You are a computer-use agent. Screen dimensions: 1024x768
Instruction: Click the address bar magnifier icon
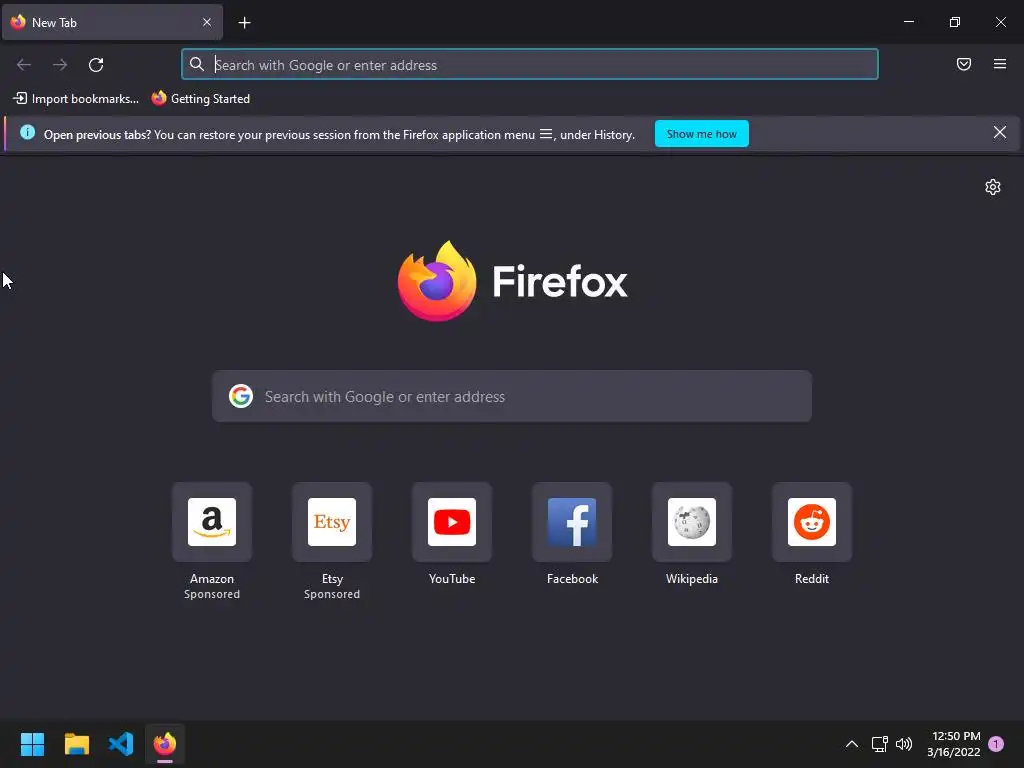(197, 64)
